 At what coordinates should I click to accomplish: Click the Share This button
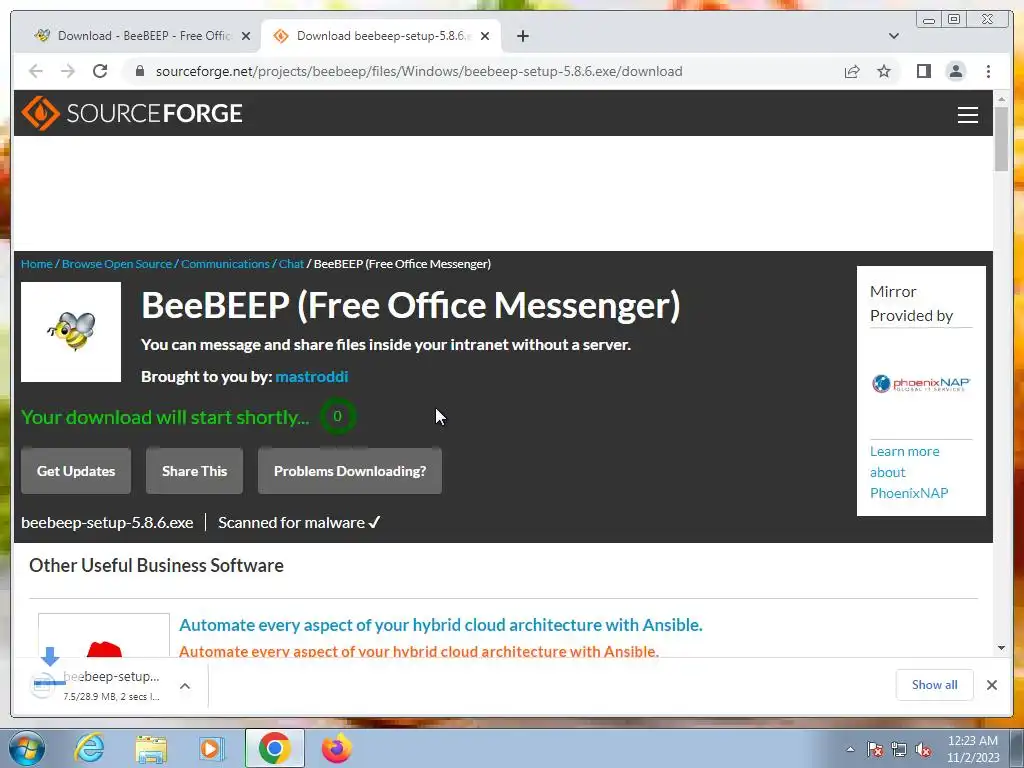(194, 471)
